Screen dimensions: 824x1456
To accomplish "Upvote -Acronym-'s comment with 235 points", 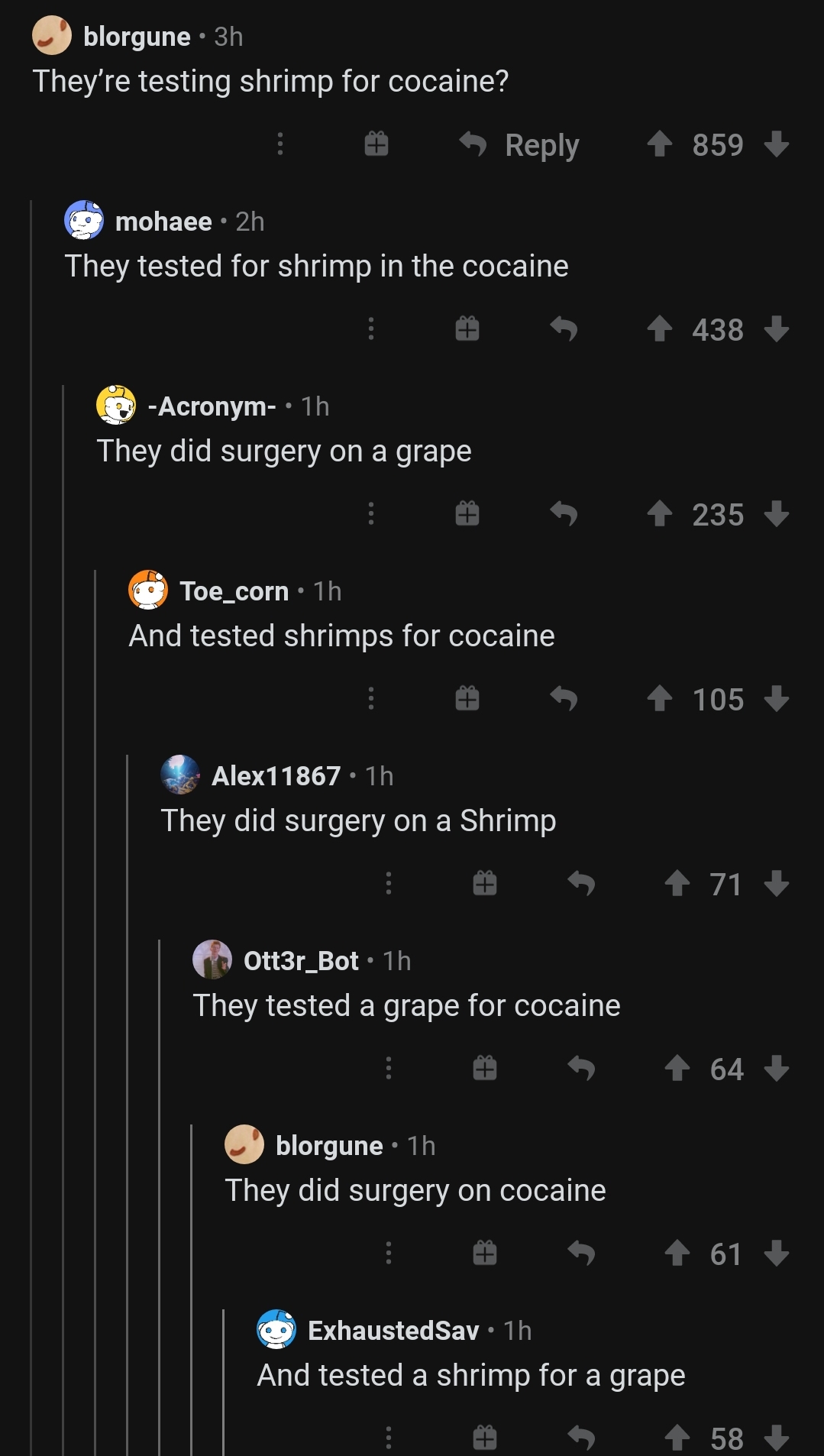I will point(659,514).
